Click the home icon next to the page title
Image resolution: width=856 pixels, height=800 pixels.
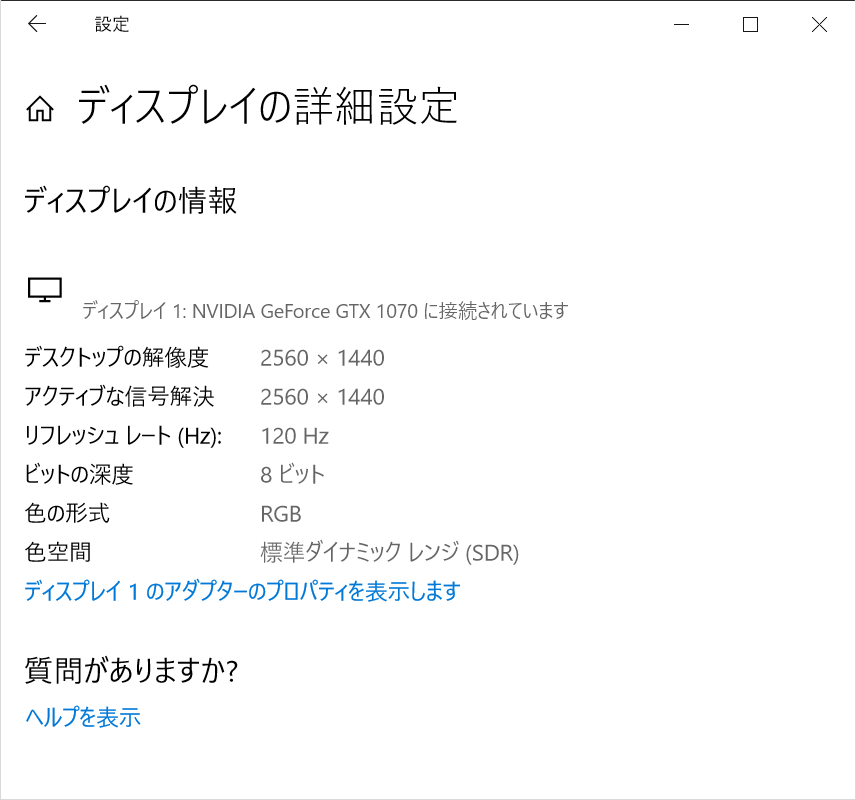pyautogui.click(x=40, y=108)
